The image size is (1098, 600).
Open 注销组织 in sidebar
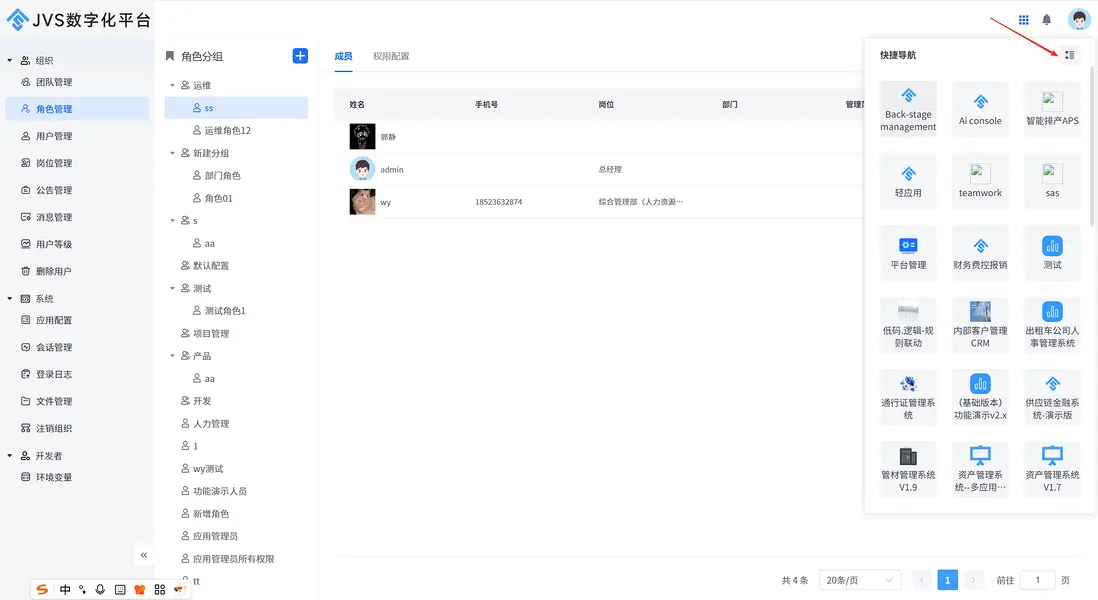[77, 428]
